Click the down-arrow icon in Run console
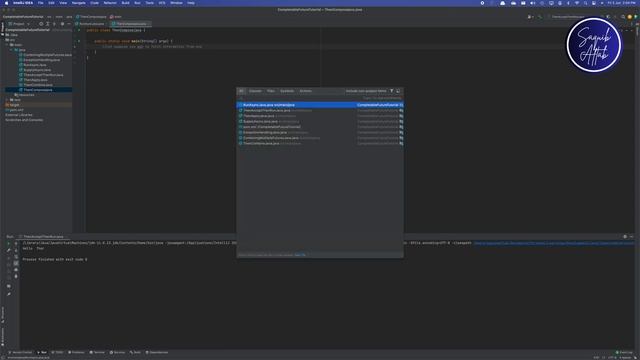This screenshot has width=640, height=360. pos(16,250)
